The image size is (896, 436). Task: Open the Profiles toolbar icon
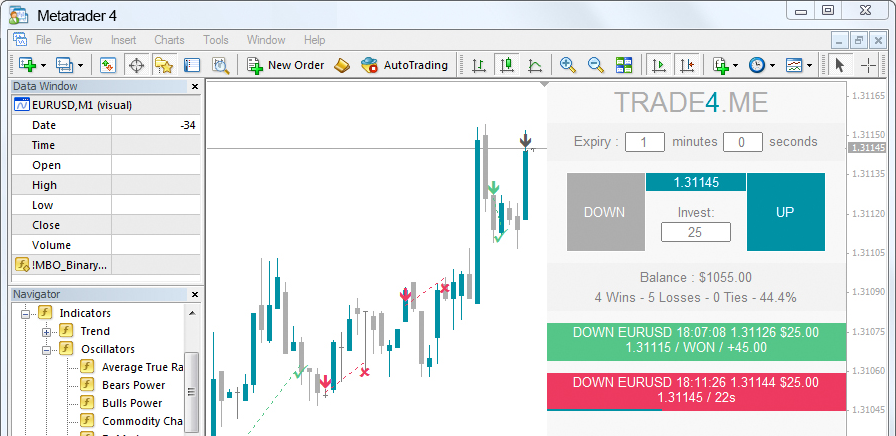(x=63, y=65)
